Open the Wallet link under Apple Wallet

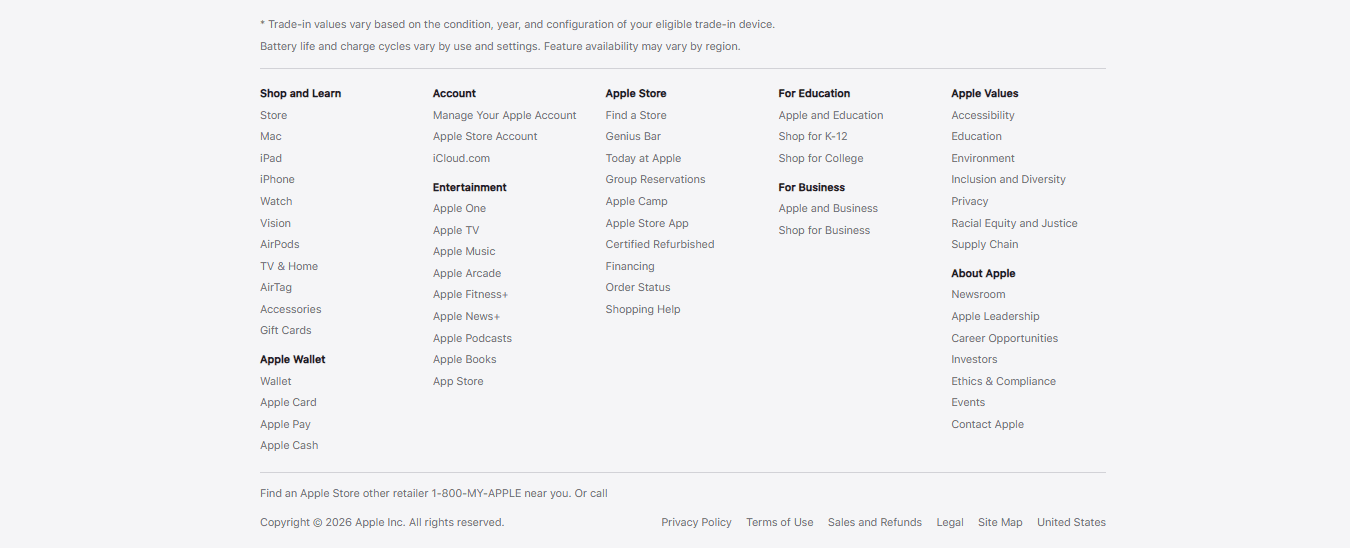pos(276,381)
